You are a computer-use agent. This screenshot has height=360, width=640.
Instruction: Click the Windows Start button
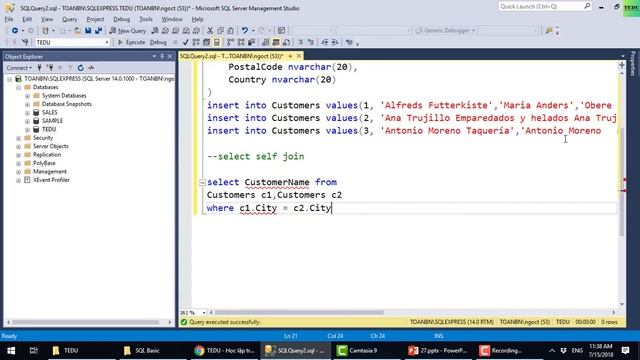(11, 351)
